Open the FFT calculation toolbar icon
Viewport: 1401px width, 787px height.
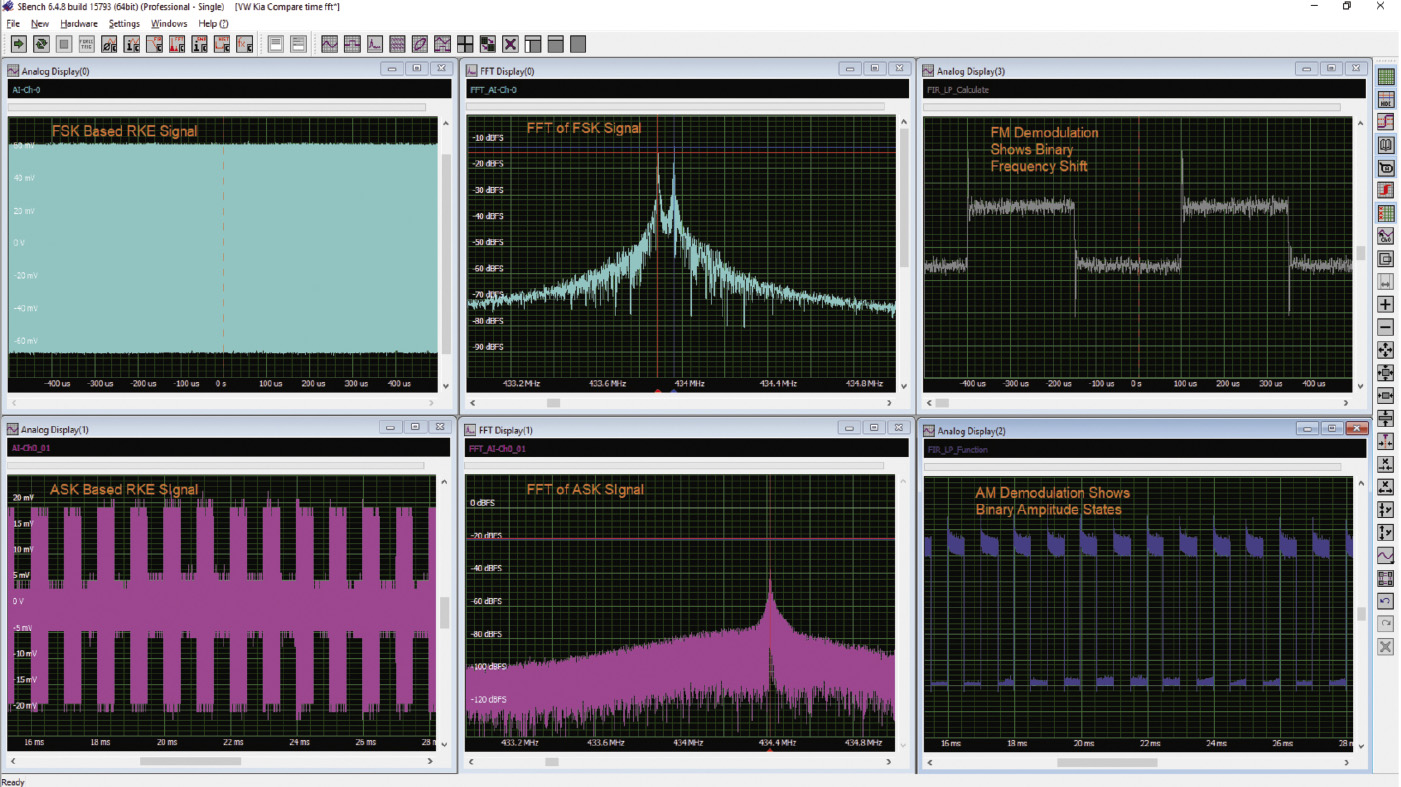(177, 44)
